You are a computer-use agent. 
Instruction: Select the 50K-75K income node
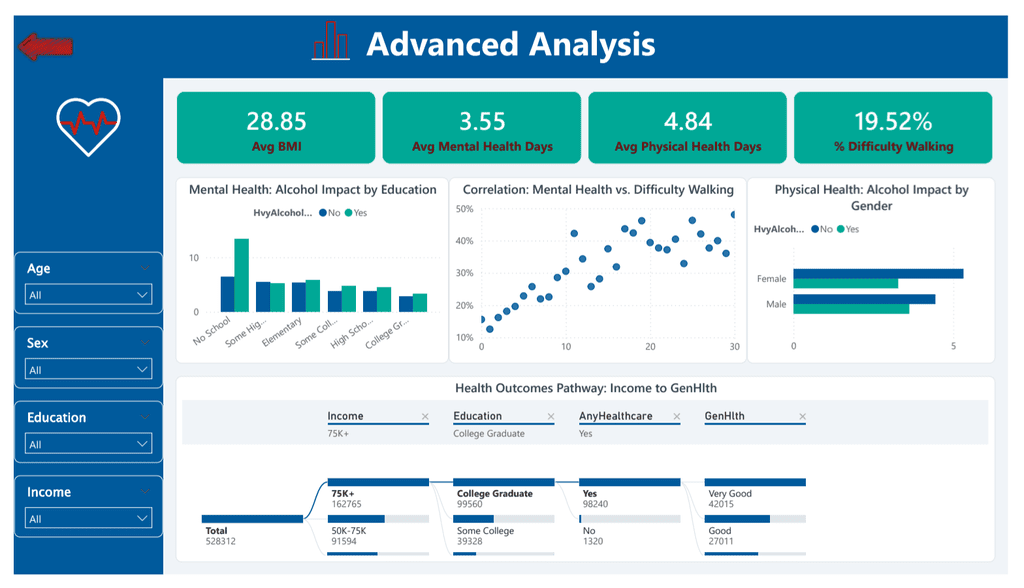tap(378, 532)
